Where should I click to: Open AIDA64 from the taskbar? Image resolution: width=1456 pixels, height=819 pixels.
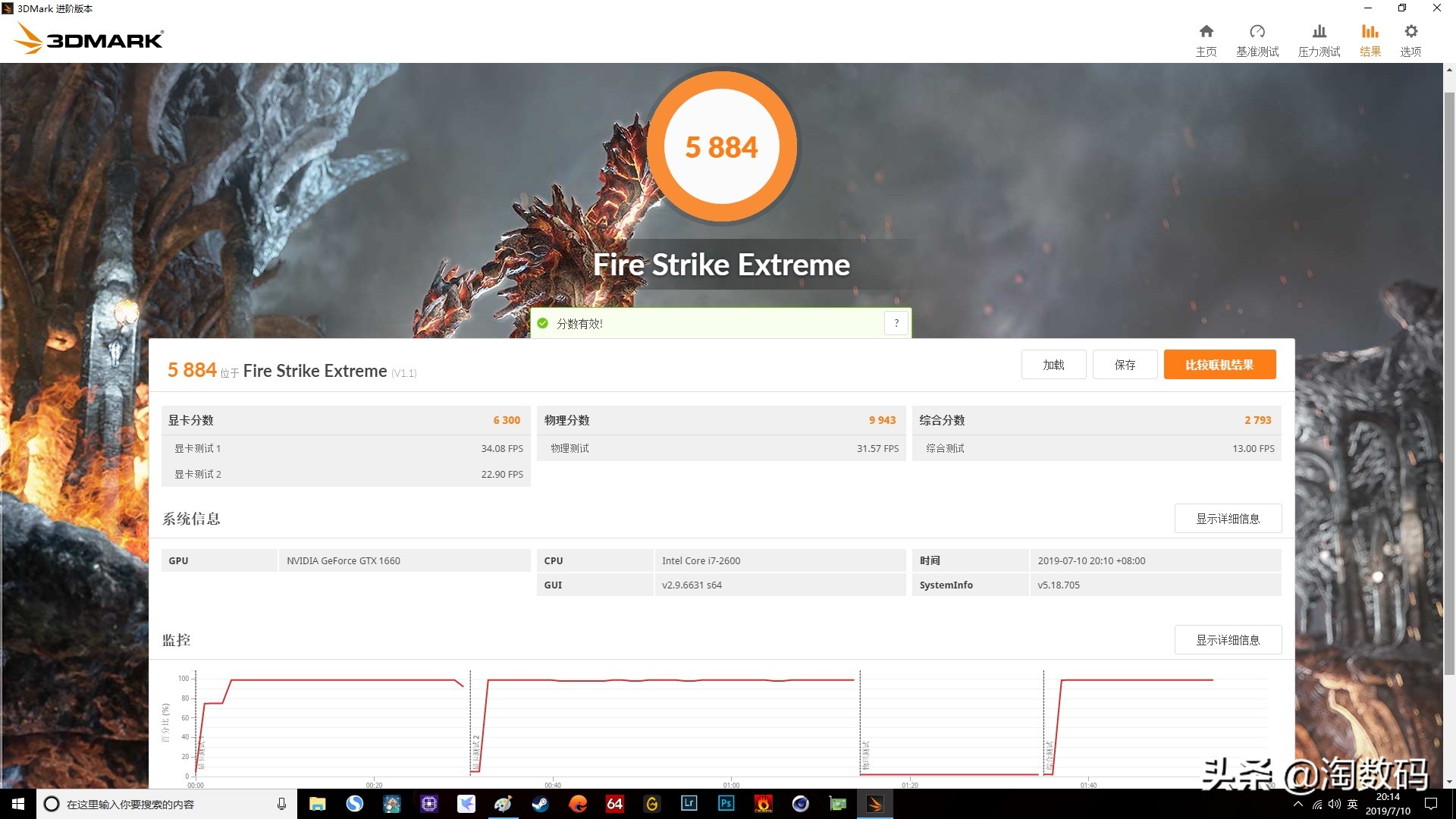point(614,804)
